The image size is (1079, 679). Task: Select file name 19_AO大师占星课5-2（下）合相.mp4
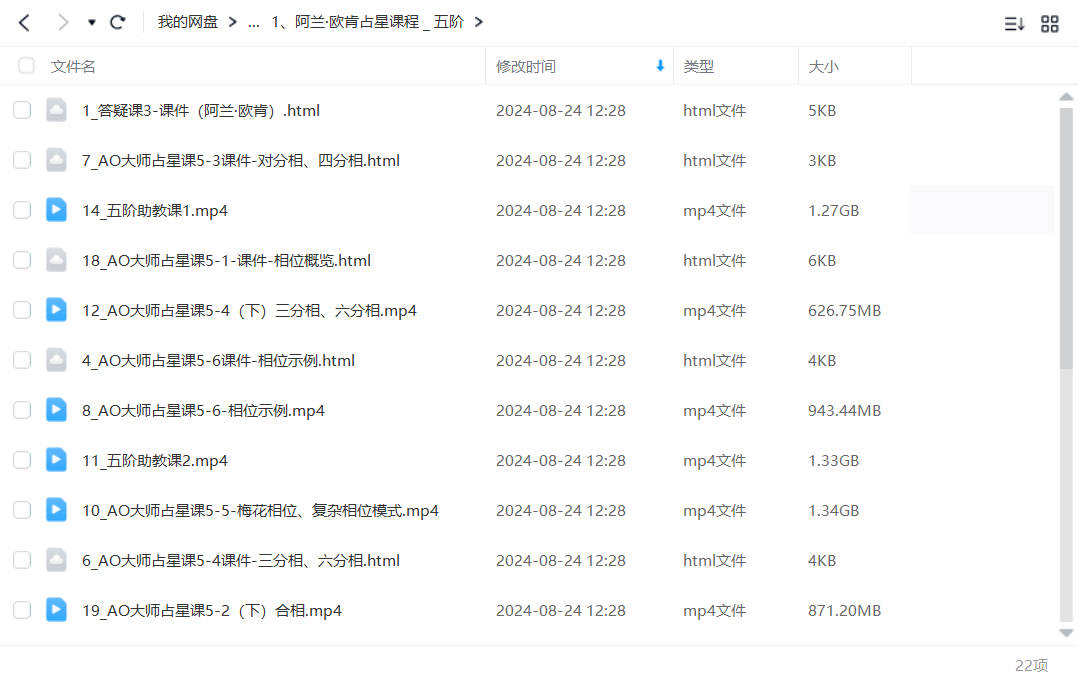[212, 611]
